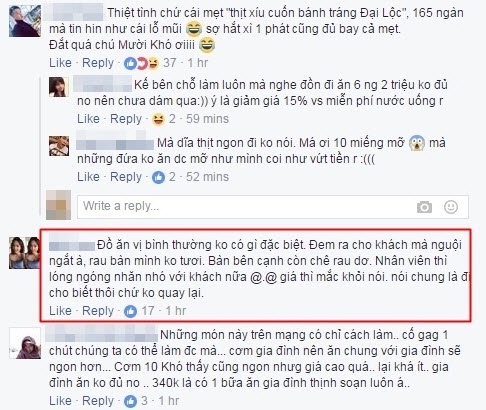Open the emoji smiley picker in reply box
This screenshot has width=486, height=410.
coord(451,207)
